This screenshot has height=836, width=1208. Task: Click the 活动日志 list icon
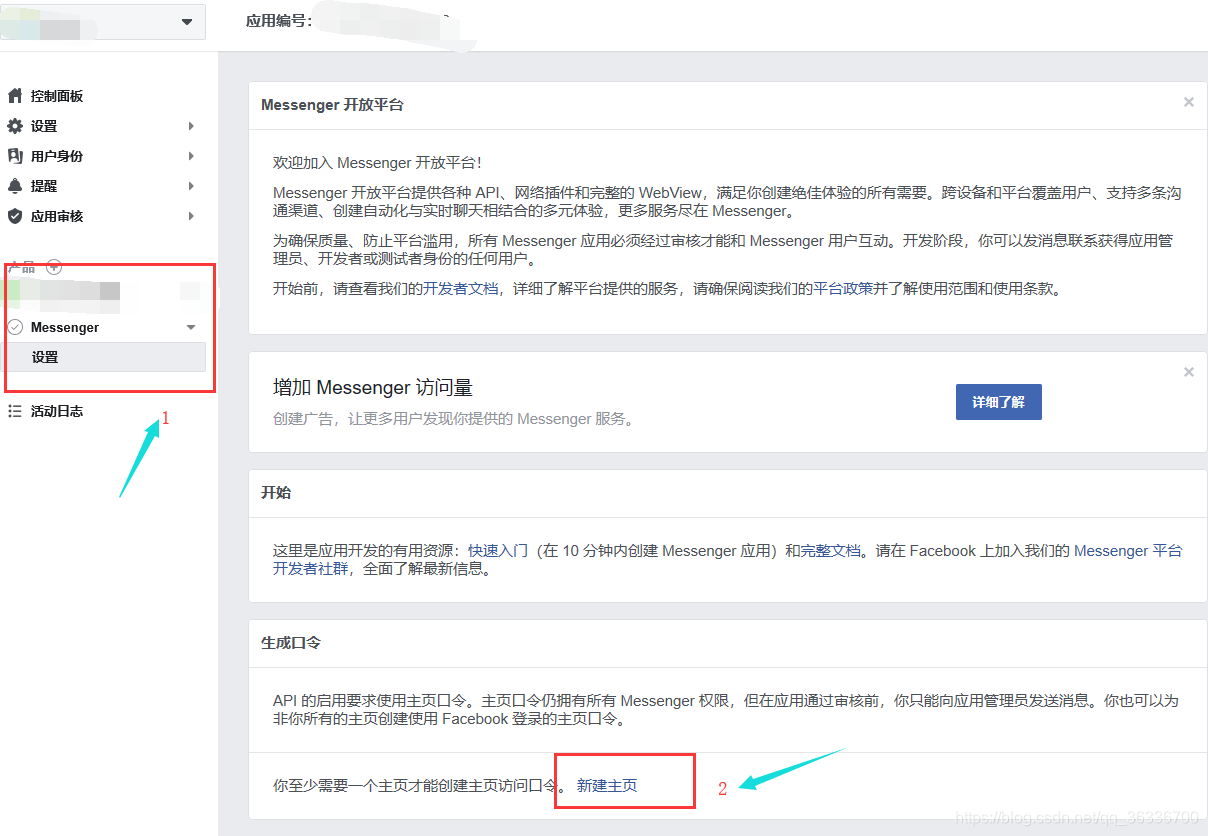(x=15, y=411)
